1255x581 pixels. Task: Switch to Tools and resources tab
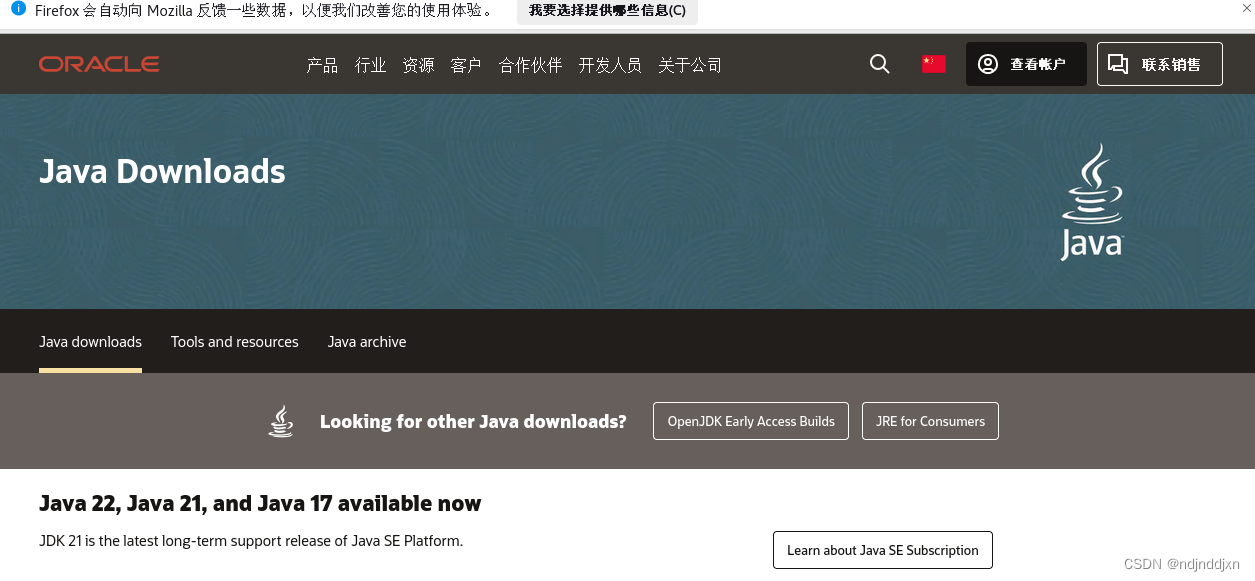pos(234,342)
